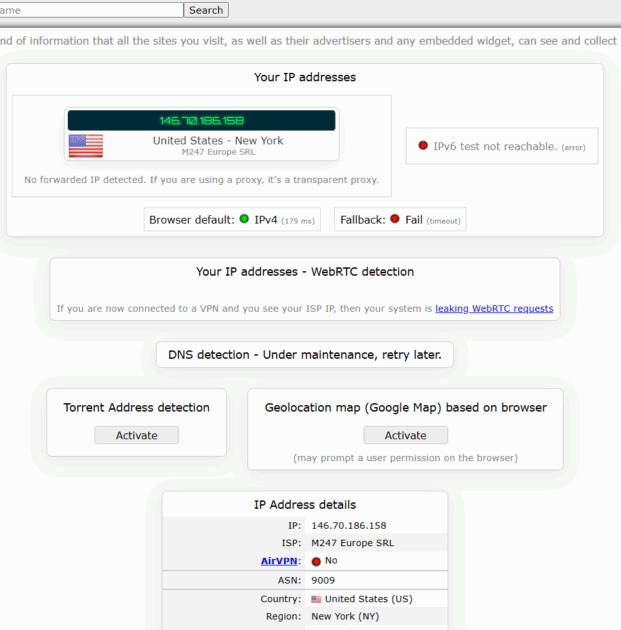
Task: Click the red Fallback Fail dot
Action: (396, 220)
